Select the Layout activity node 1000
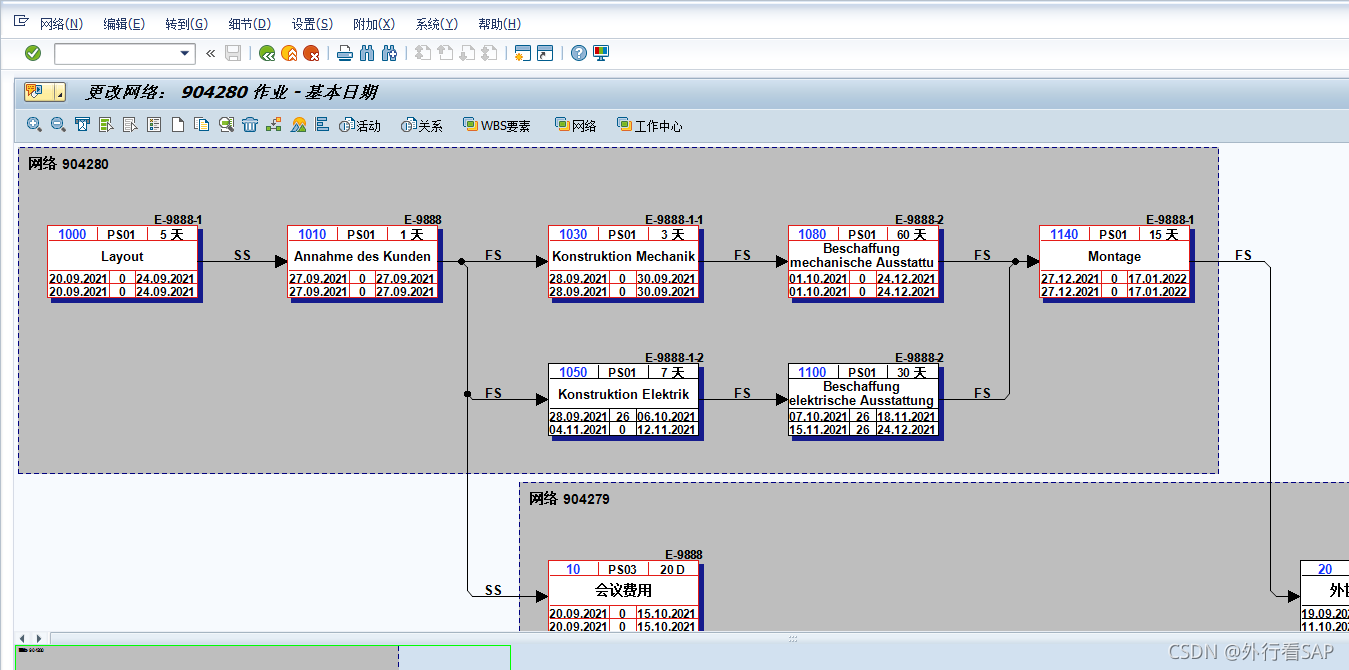1349x670 pixels. (x=124, y=263)
